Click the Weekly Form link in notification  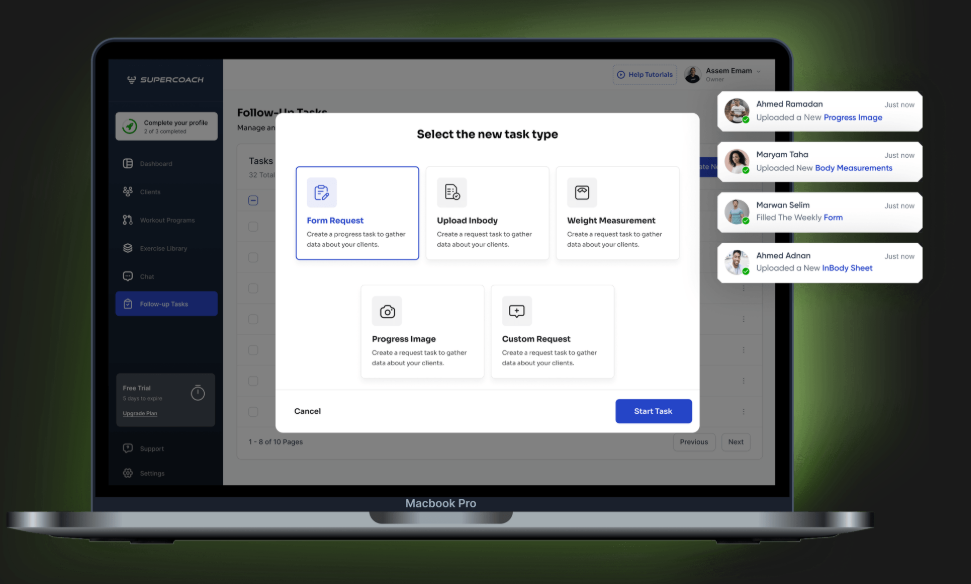click(x=833, y=217)
